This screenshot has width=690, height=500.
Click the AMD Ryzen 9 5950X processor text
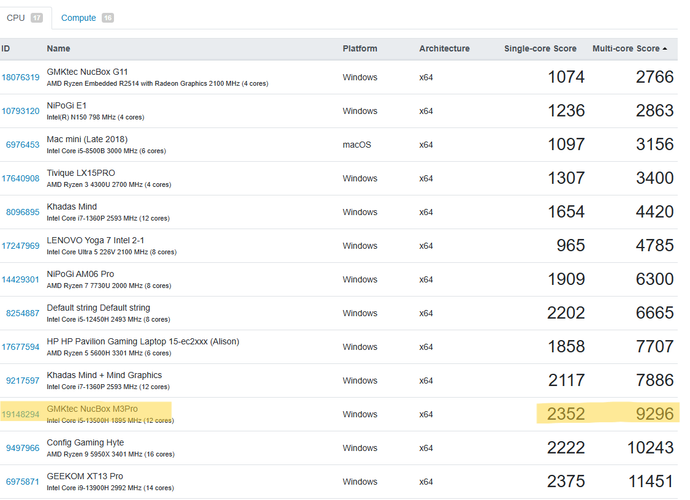(x=110, y=454)
